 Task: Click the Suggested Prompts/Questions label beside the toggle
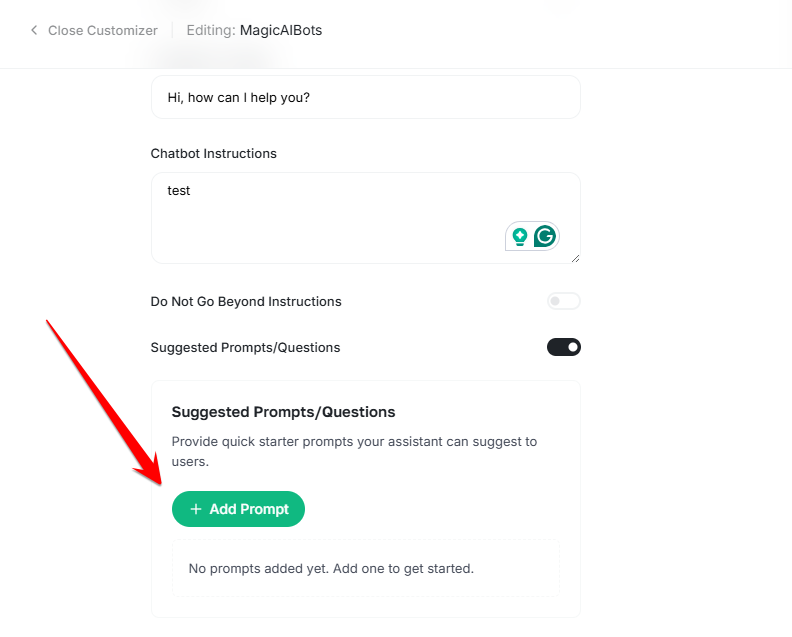(x=245, y=347)
